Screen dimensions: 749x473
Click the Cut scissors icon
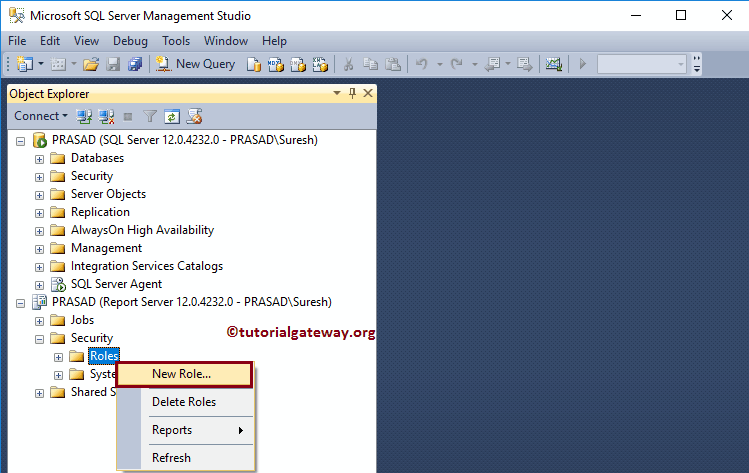click(348, 64)
